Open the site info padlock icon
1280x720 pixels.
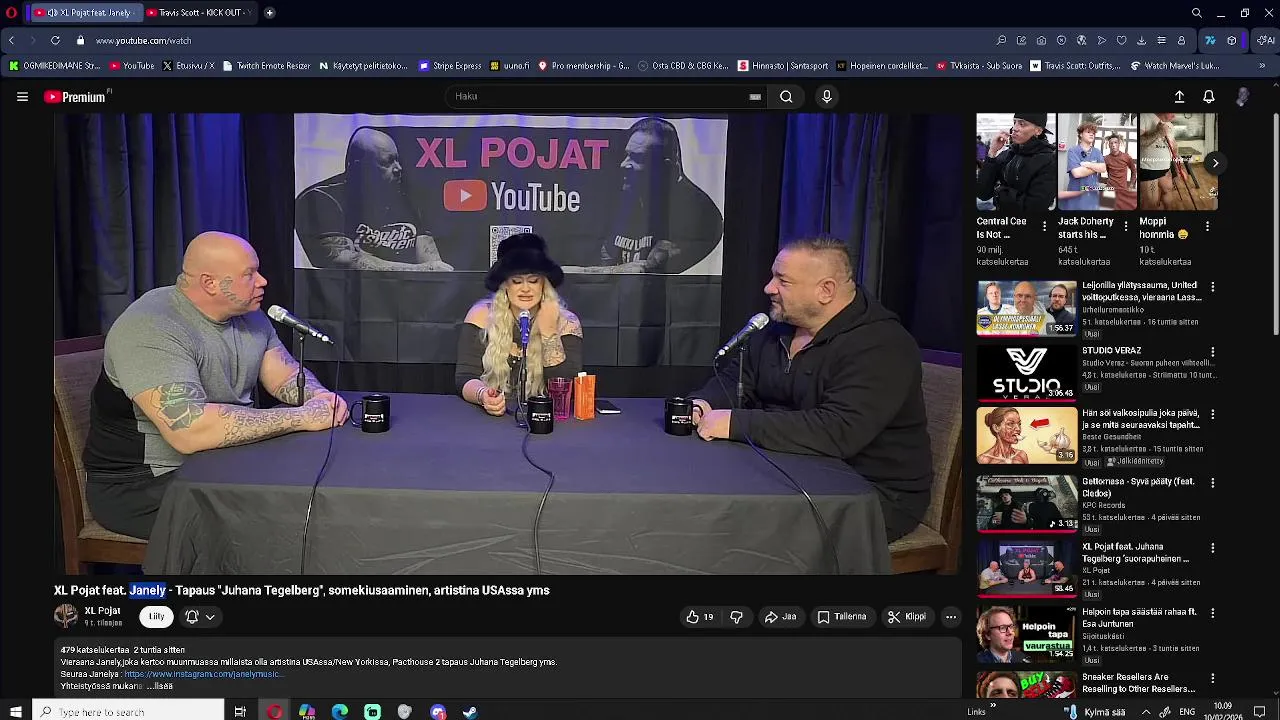click(x=80, y=40)
